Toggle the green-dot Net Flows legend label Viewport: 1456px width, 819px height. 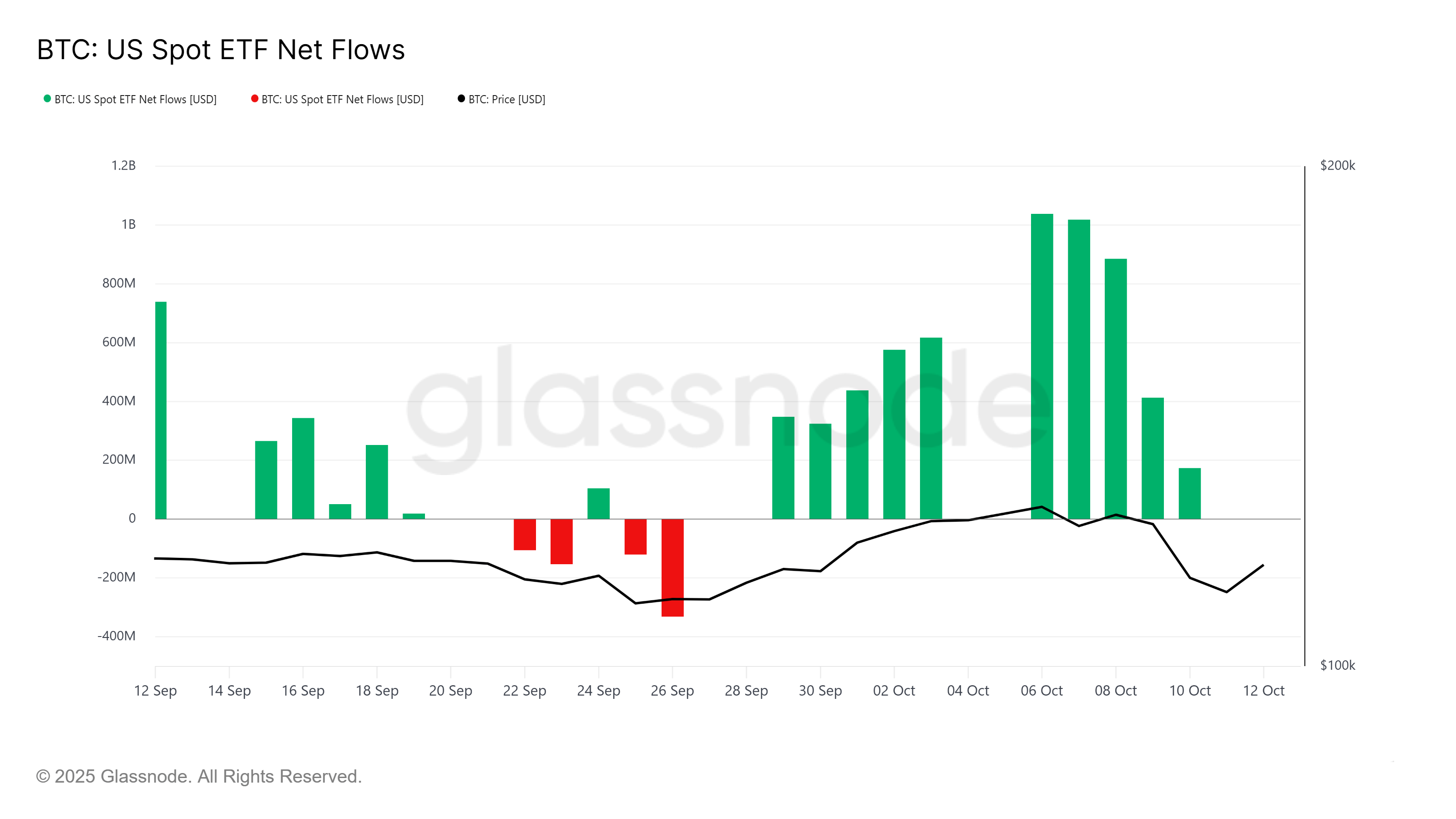click(x=136, y=100)
